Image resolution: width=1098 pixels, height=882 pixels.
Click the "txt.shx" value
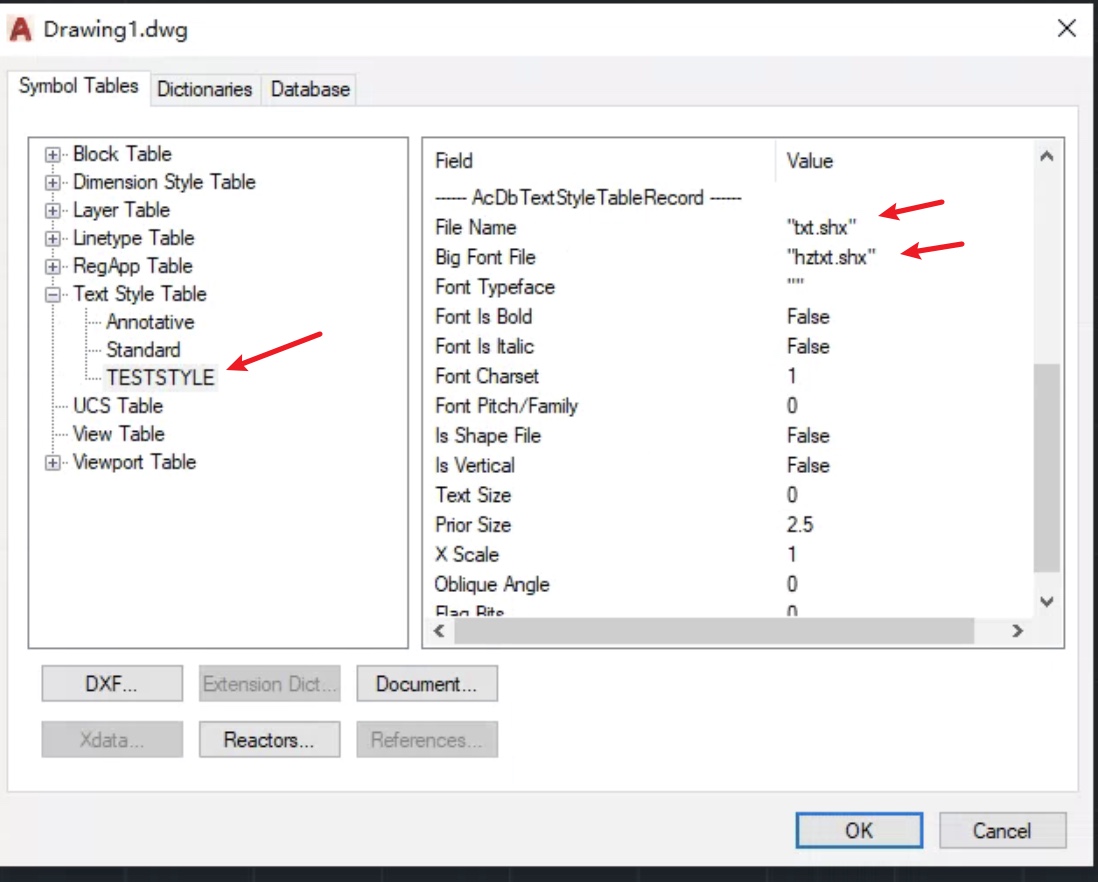(821, 228)
